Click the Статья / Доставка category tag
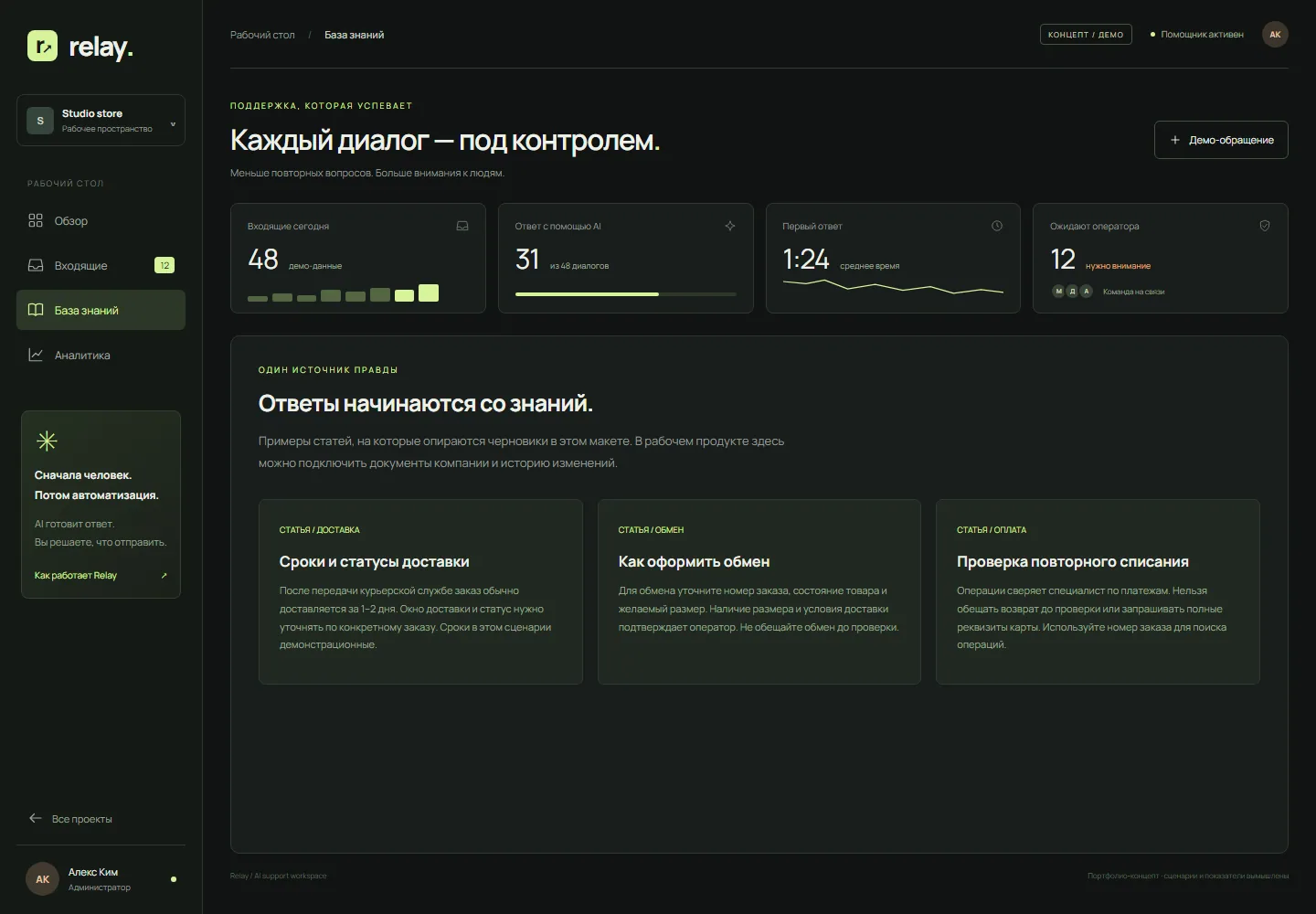Image resolution: width=1316 pixels, height=914 pixels. coord(320,530)
